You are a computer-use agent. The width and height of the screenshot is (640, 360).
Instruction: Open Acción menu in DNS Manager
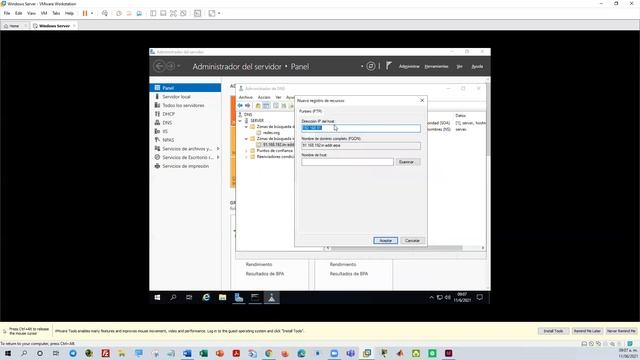pos(264,97)
